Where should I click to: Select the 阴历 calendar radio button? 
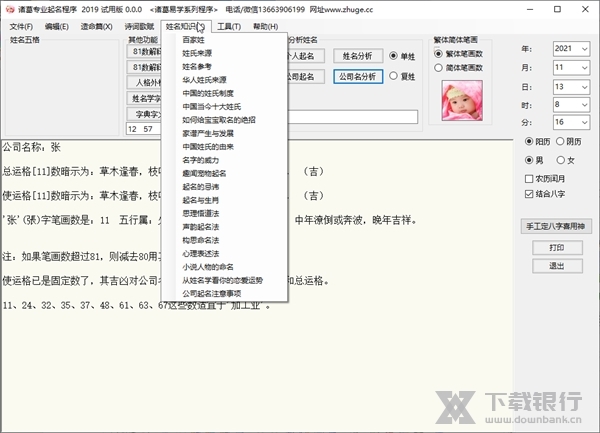(x=560, y=142)
